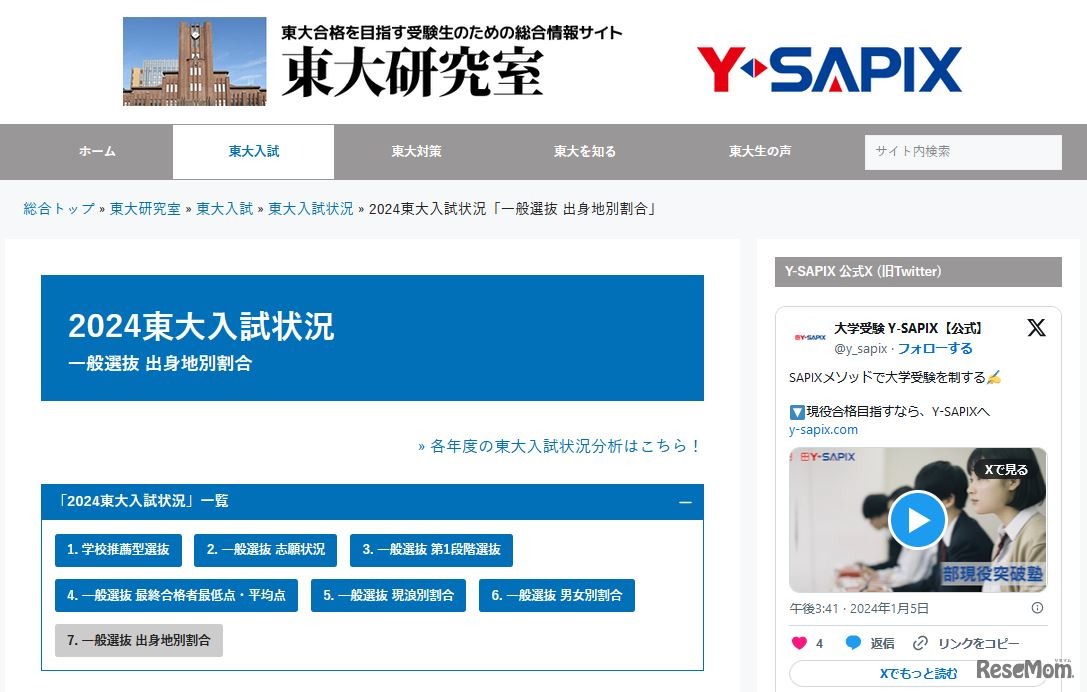
Task: Click the サイト内検索 search field
Action: click(963, 152)
